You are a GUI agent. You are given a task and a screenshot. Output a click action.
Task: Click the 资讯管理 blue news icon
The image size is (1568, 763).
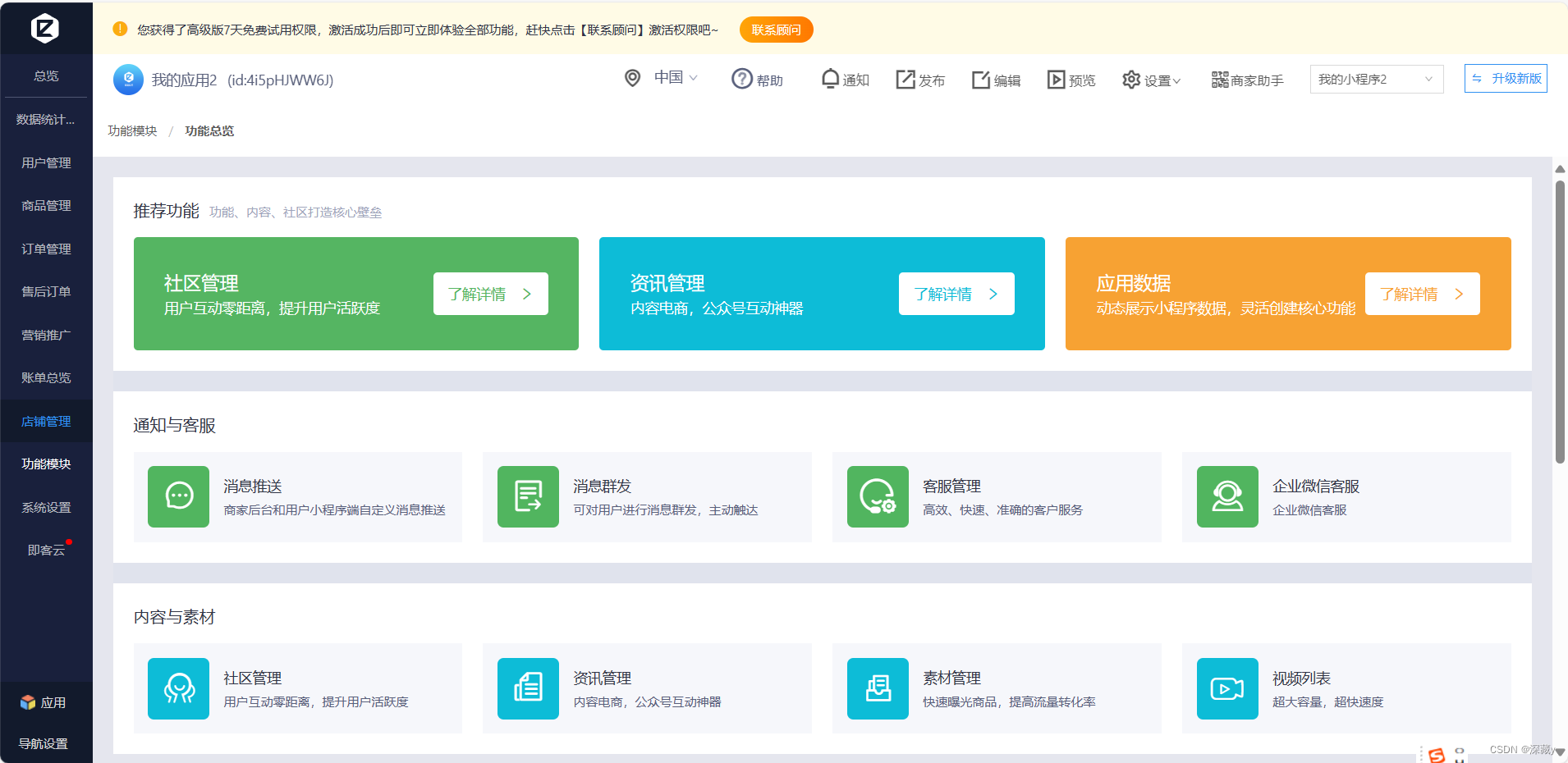click(528, 688)
